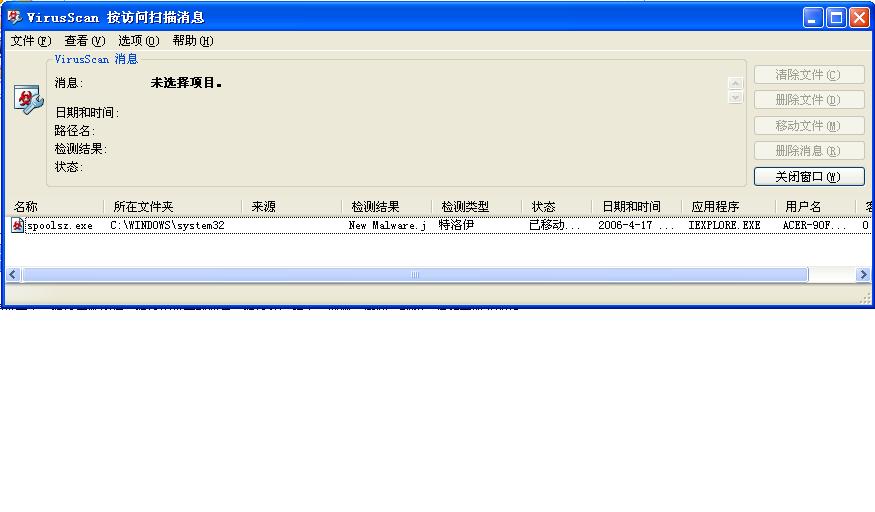Close the VirusScan window with X
The height and width of the screenshot is (512, 875).
click(x=859, y=18)
